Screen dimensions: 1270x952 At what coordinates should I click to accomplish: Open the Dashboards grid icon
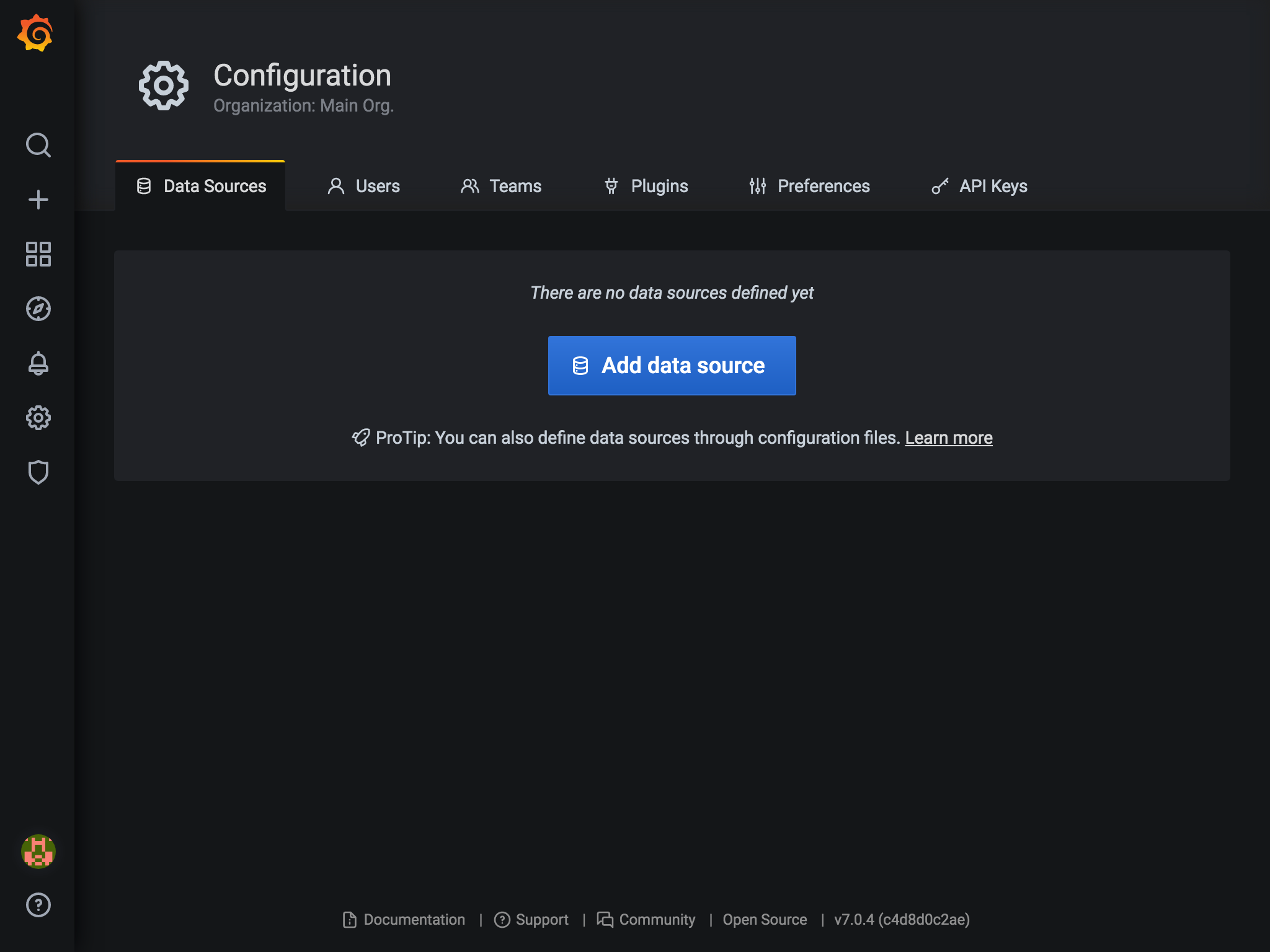[38, 254]
